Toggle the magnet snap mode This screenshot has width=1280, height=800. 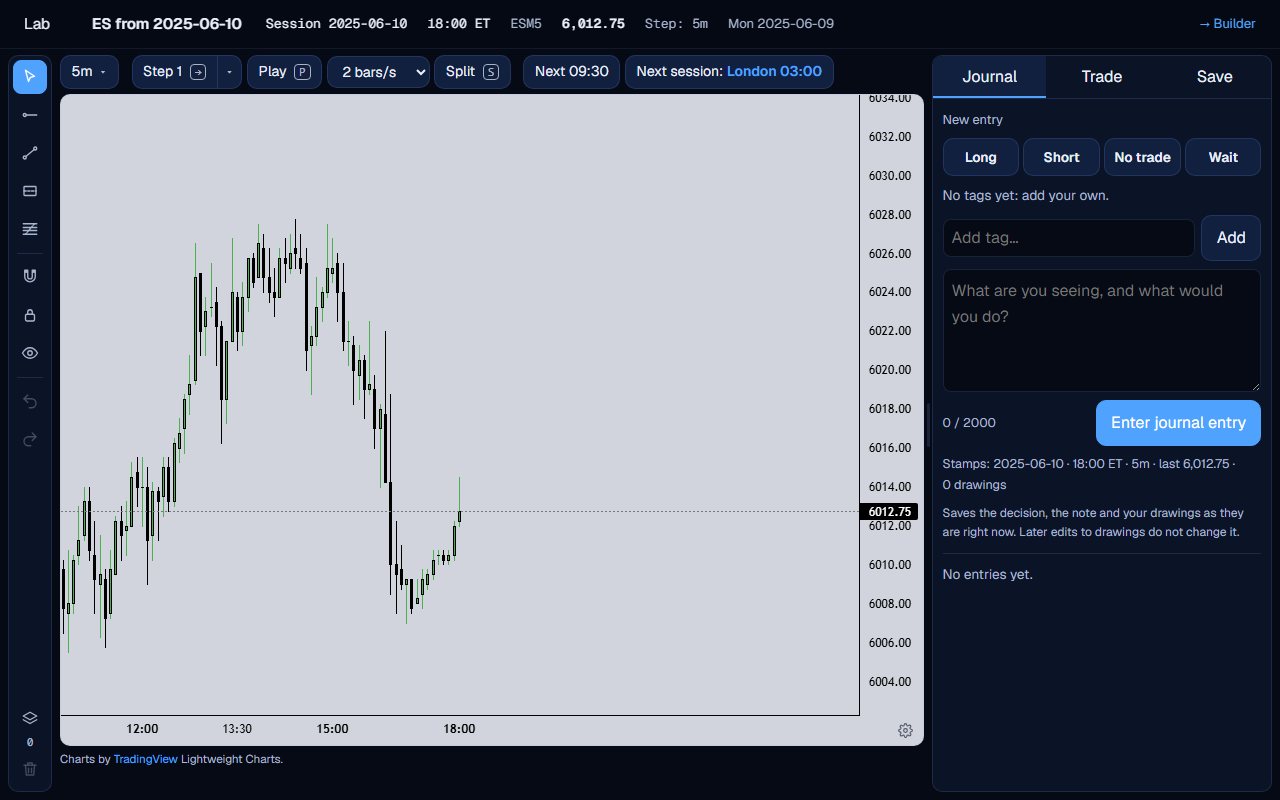(x=30, y=276)
